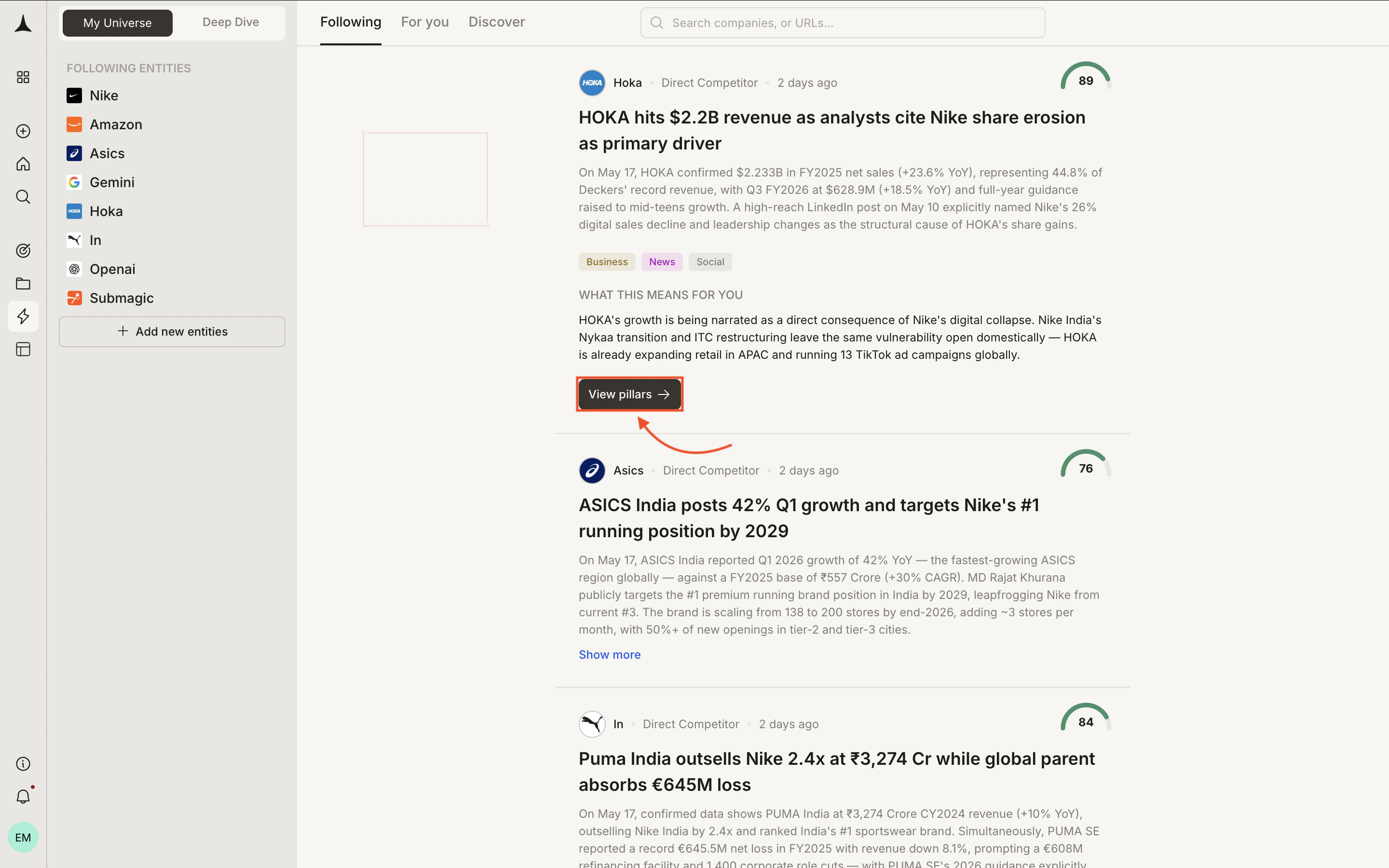Open the ASICS India posts 42% headline
Viewport: 1389px width, 868px height.
click(x=809, y=518)
